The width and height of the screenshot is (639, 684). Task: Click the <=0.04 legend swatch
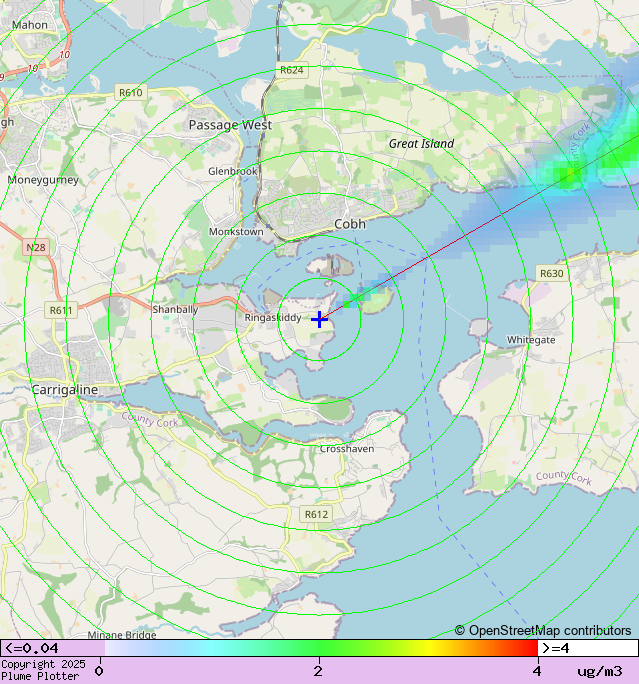coord(52,648)
